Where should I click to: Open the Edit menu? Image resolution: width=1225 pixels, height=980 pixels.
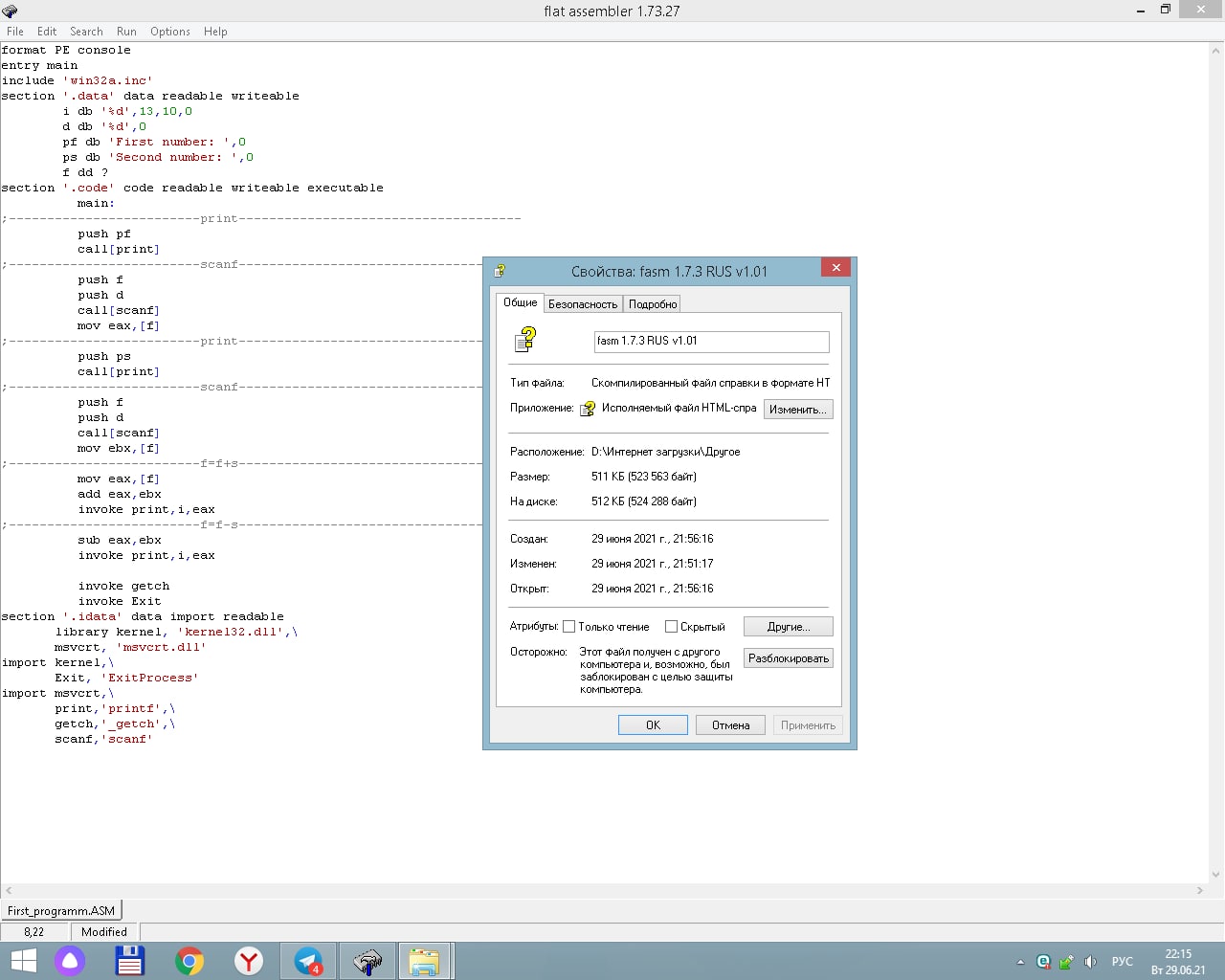47,32
